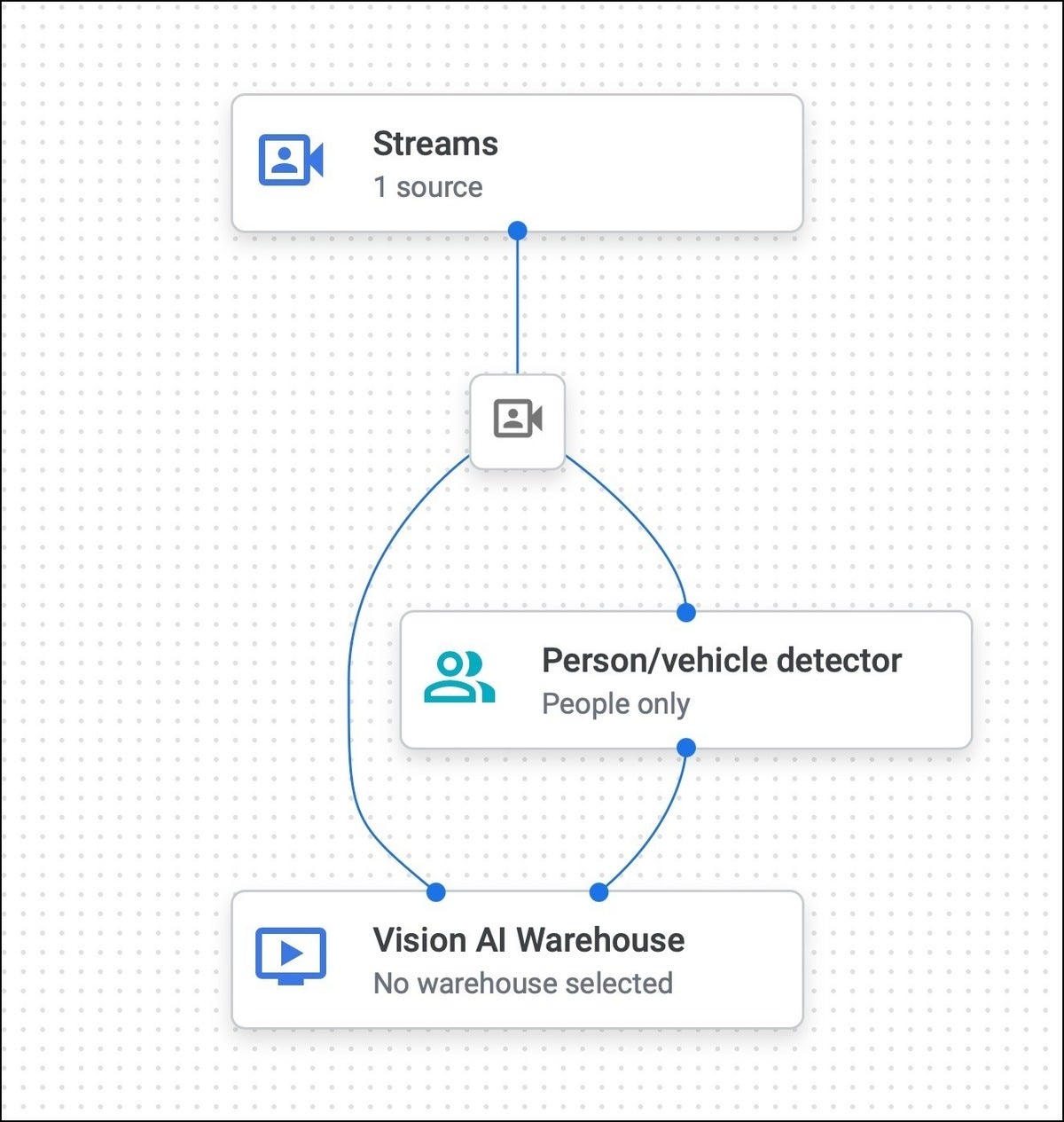Screen dimensions: 1064x1122
Task: Click the "No warehouse selected" subtitle
Action: pyautogui.click(x=523, y=984)
